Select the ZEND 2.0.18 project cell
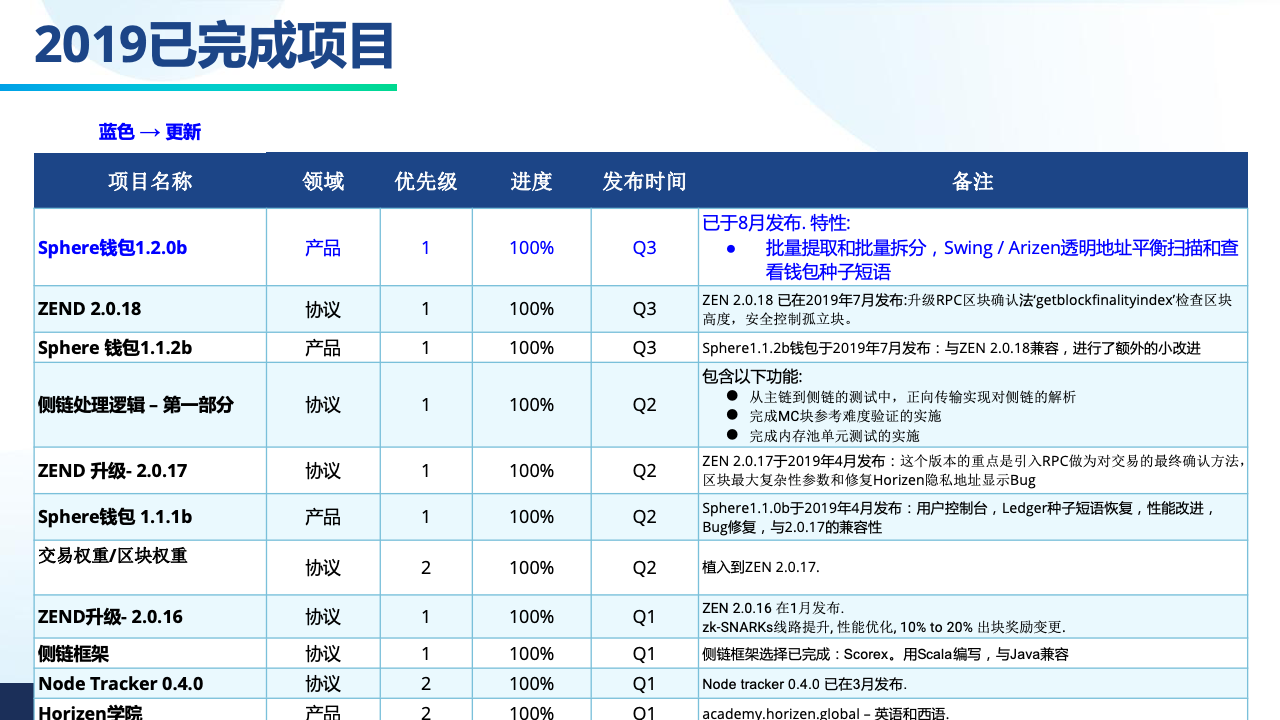Image resolution: width=1280 pixels, height=720 pixels. tap(90, 309)
